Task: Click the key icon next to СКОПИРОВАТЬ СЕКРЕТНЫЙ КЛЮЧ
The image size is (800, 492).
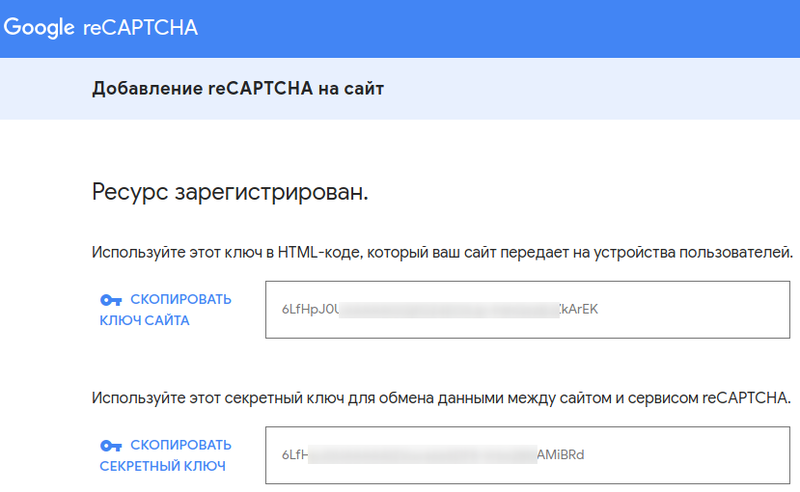Action: pyautogui.click(x=111, y=446)
